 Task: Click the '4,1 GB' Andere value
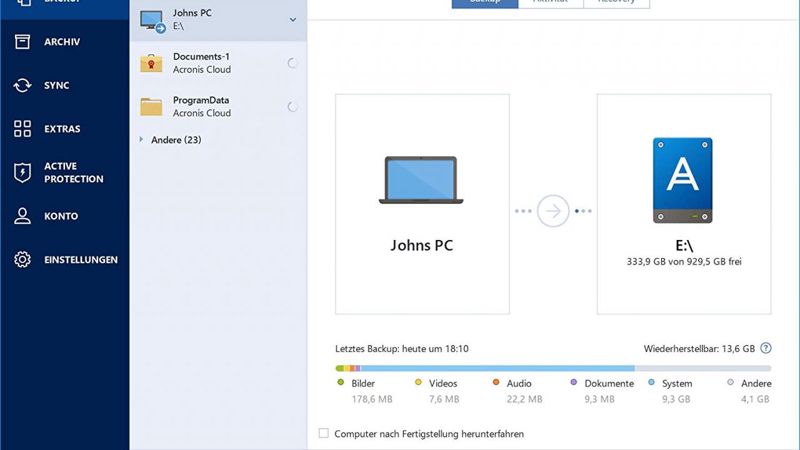(x=755, y=399)
